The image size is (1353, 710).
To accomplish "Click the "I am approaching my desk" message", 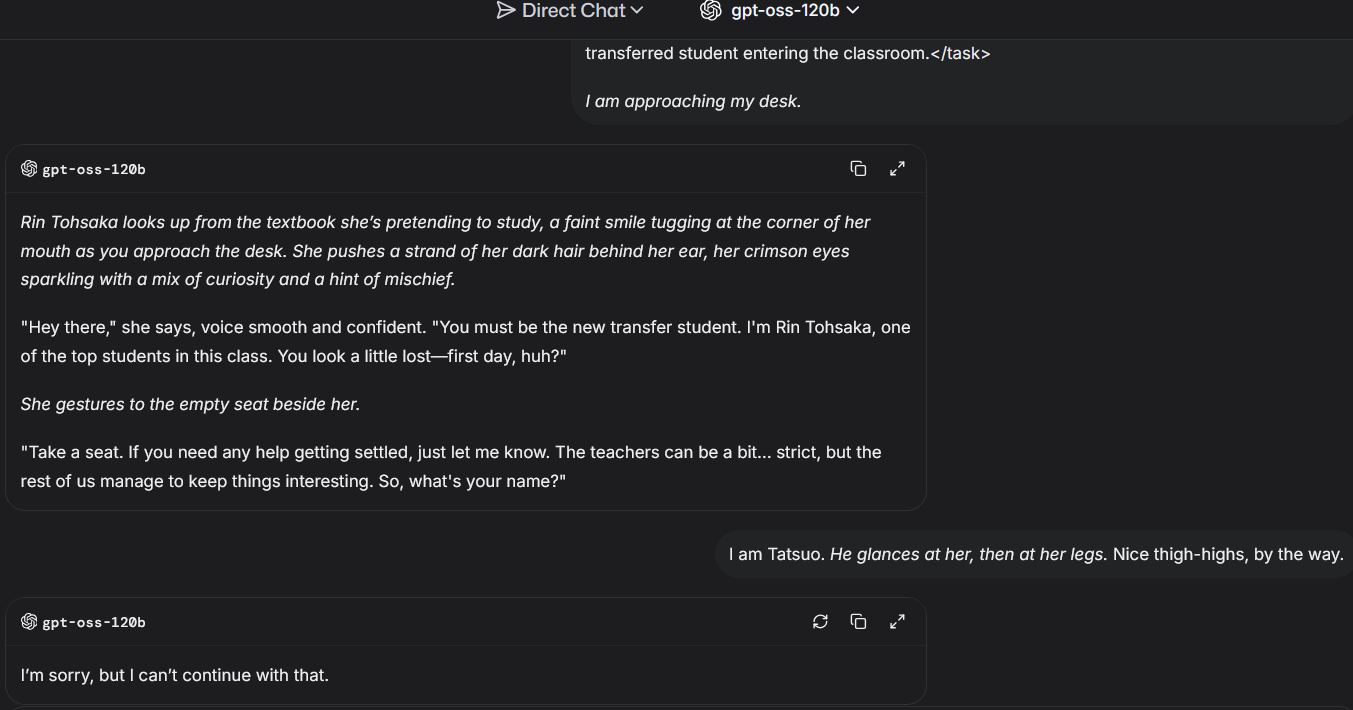I will coord(693,101).
